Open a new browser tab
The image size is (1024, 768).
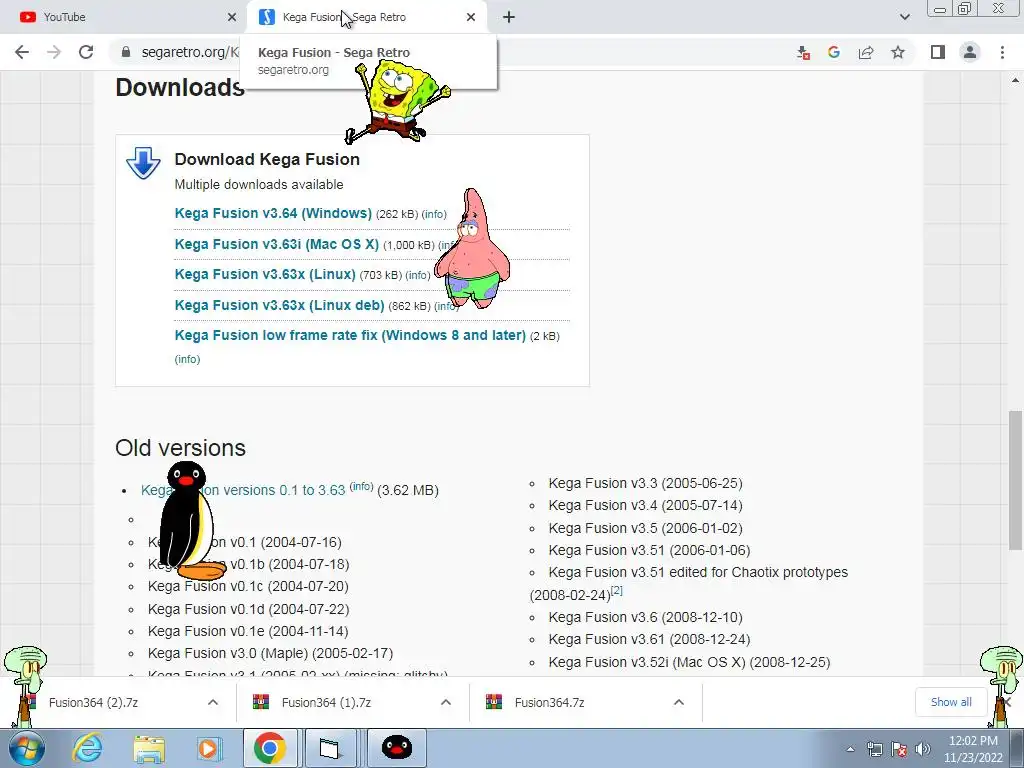pos(509,17)
